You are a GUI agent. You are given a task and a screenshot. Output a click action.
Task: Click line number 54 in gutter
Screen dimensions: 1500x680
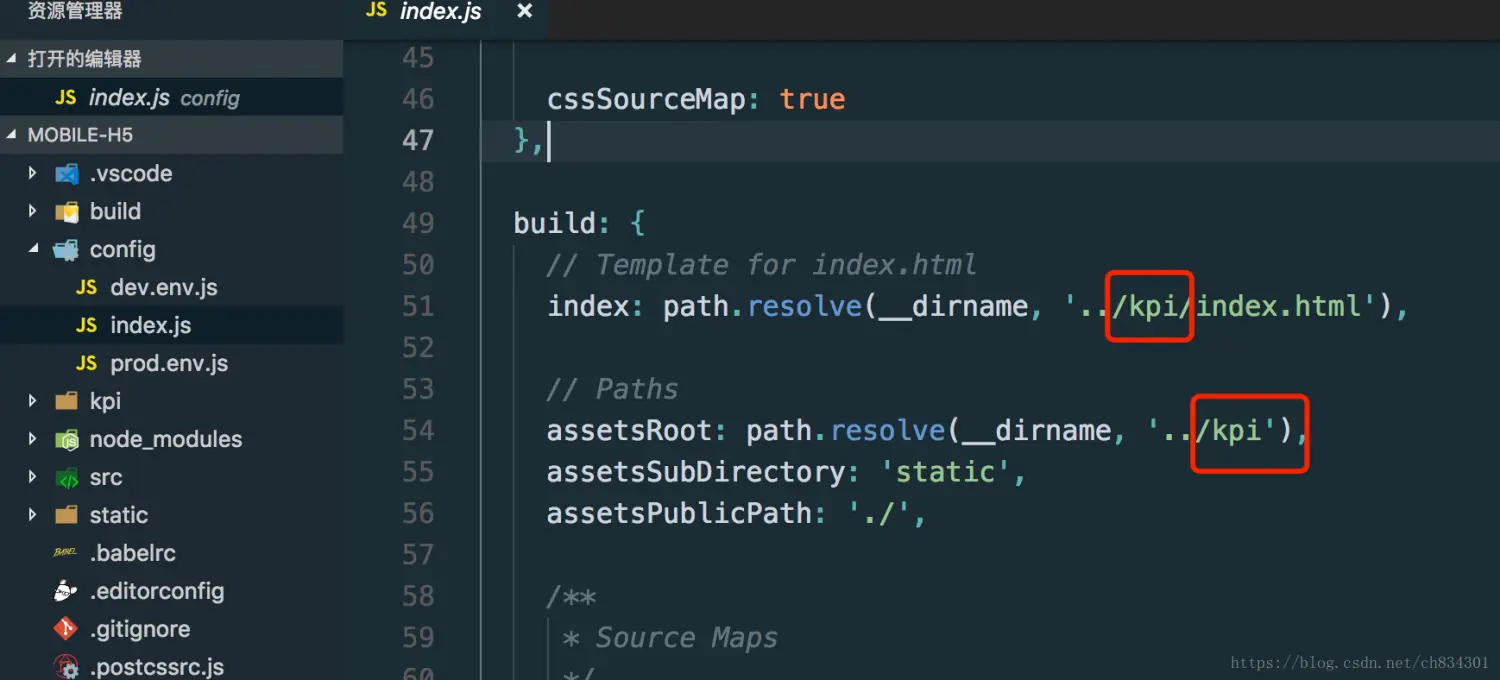click(418, 431)
